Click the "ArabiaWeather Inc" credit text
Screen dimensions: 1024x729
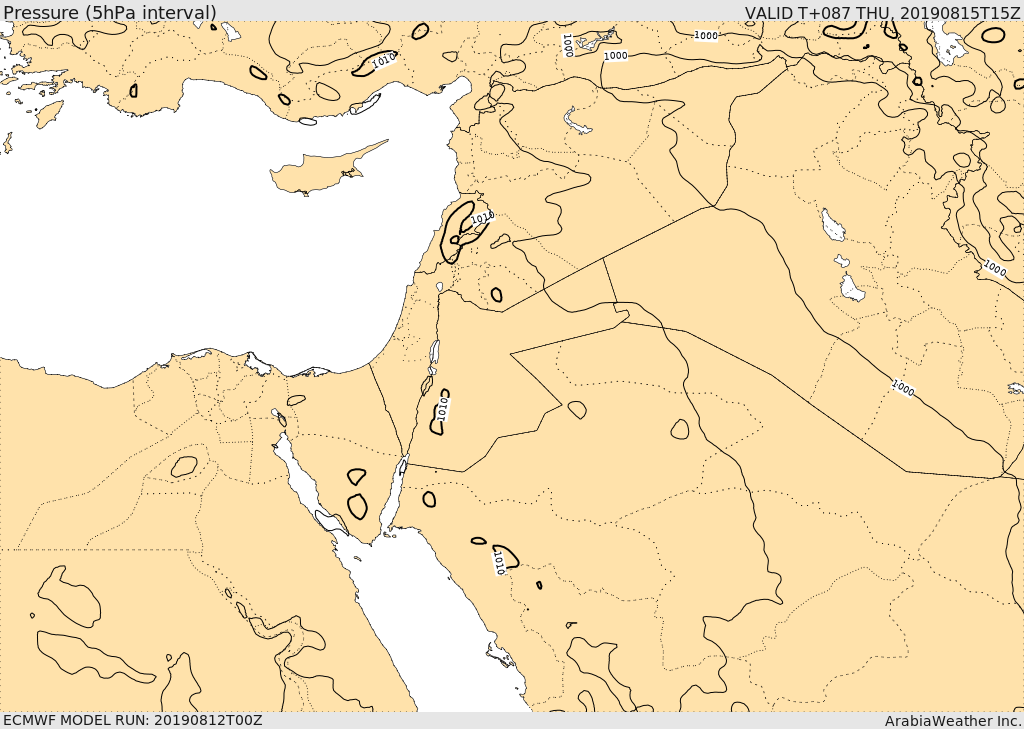point(953,721)
